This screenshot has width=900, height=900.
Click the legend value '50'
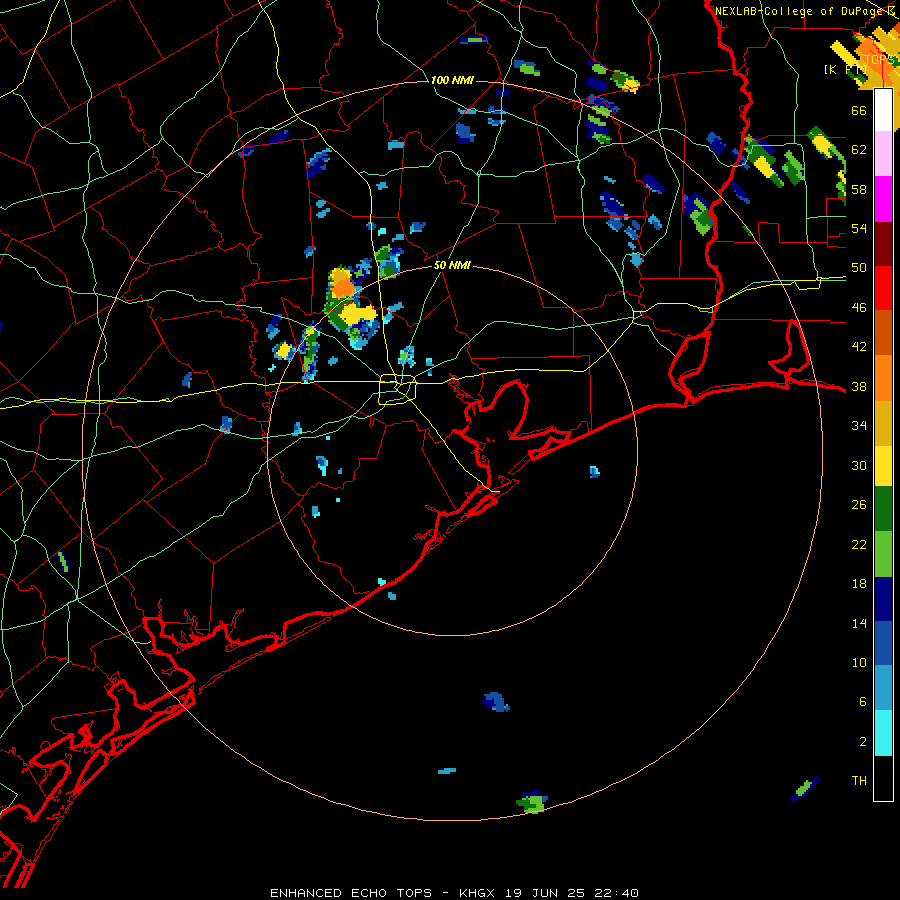[x=859, y=268]
